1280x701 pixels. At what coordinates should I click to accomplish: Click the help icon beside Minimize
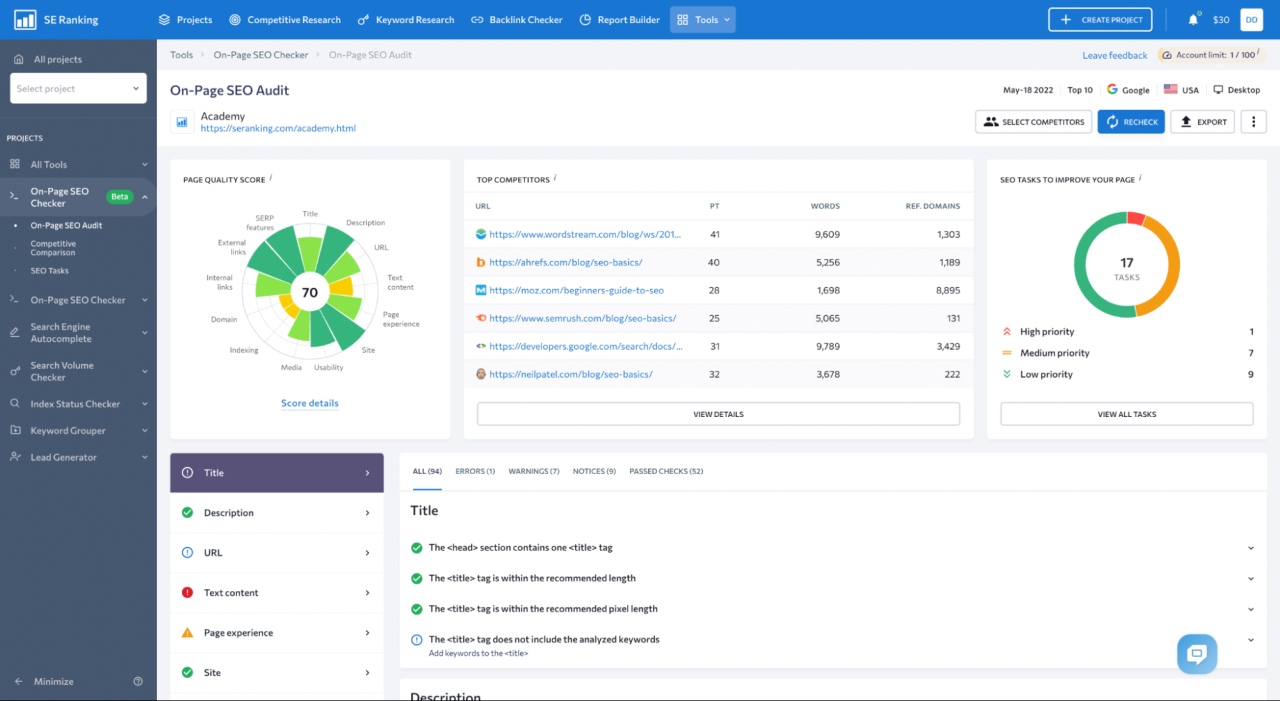[138, 681]
